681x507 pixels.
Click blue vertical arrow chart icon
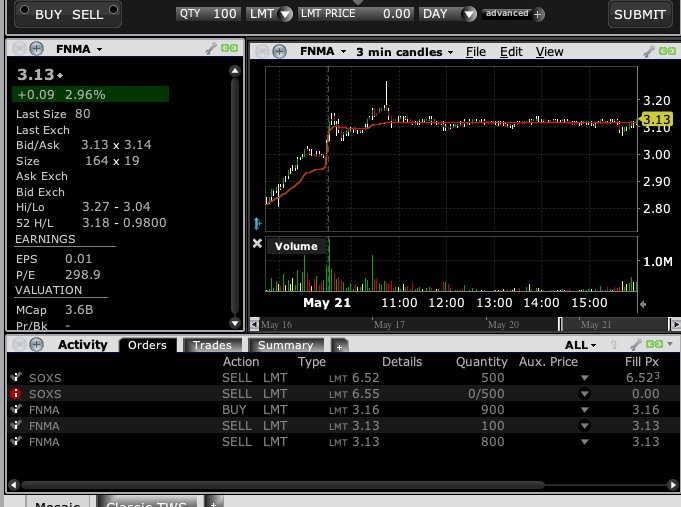257,224
